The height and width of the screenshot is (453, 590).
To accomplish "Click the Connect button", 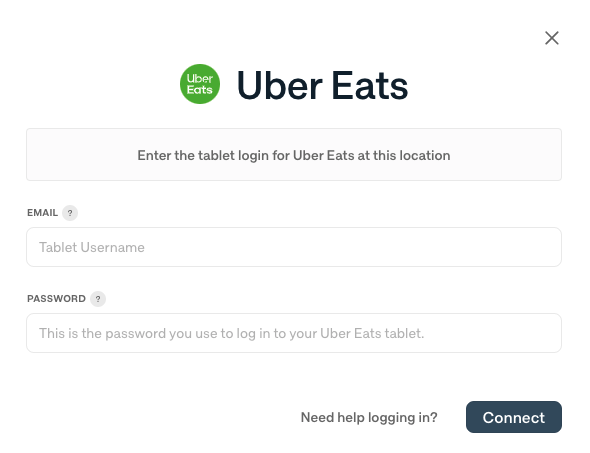I will [x=514, y=417].
